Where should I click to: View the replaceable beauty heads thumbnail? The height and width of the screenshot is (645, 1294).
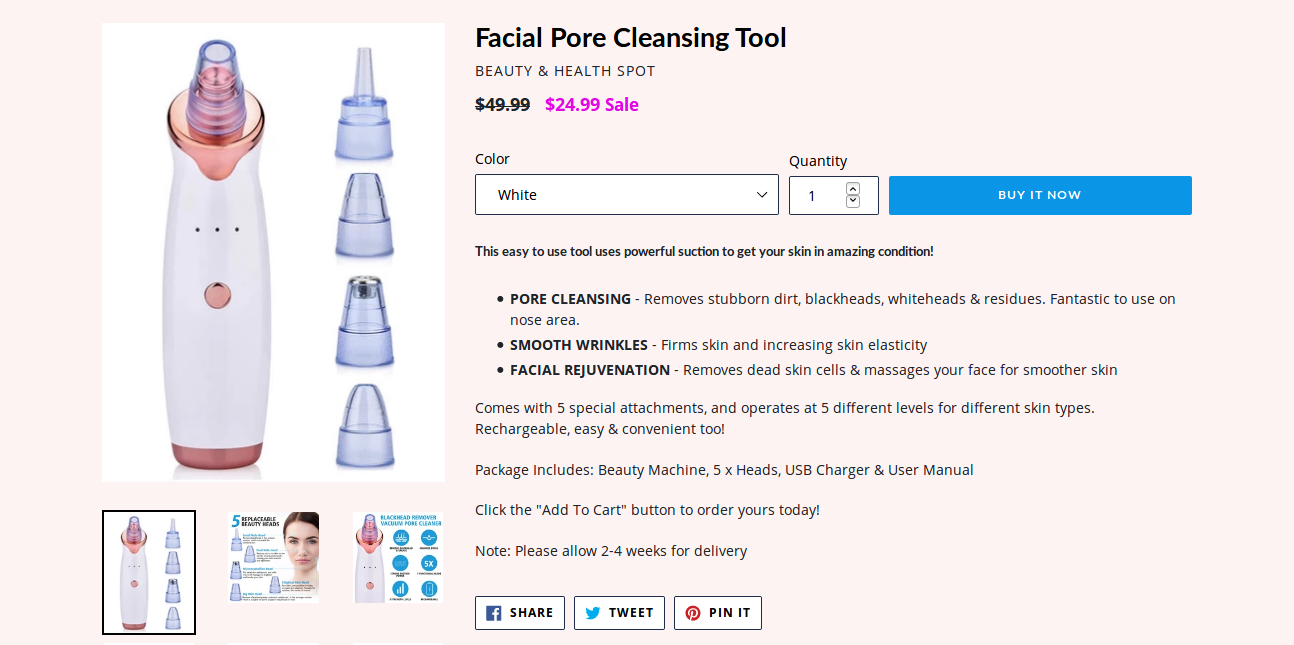273,557
